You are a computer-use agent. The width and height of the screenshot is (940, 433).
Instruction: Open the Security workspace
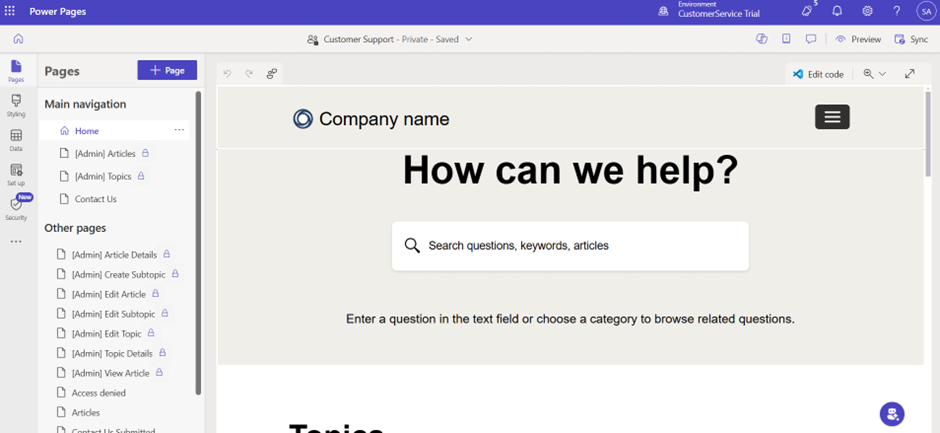[x=16, y=208]
